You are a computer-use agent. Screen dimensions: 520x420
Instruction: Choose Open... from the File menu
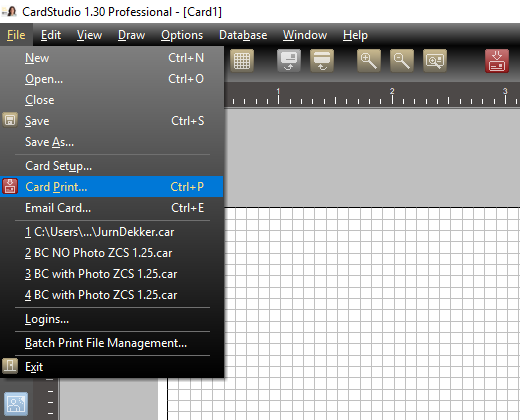coord(112,79)
